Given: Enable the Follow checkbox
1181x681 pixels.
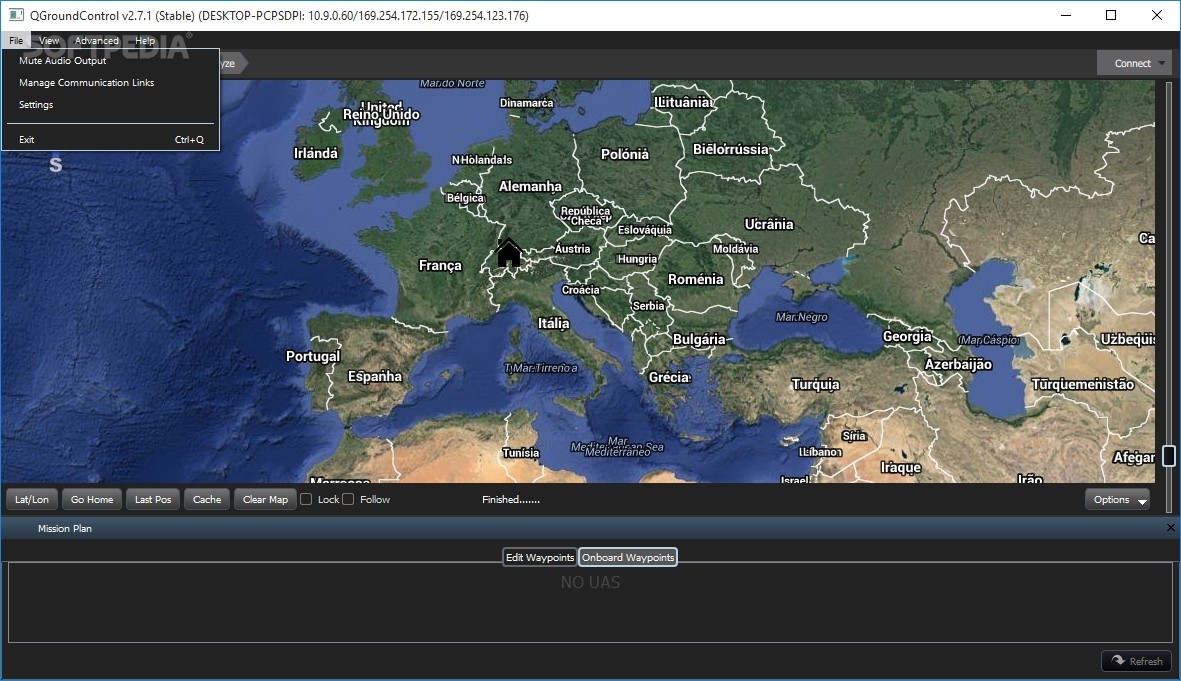Looking at the screenshot, I should [348, 499].
